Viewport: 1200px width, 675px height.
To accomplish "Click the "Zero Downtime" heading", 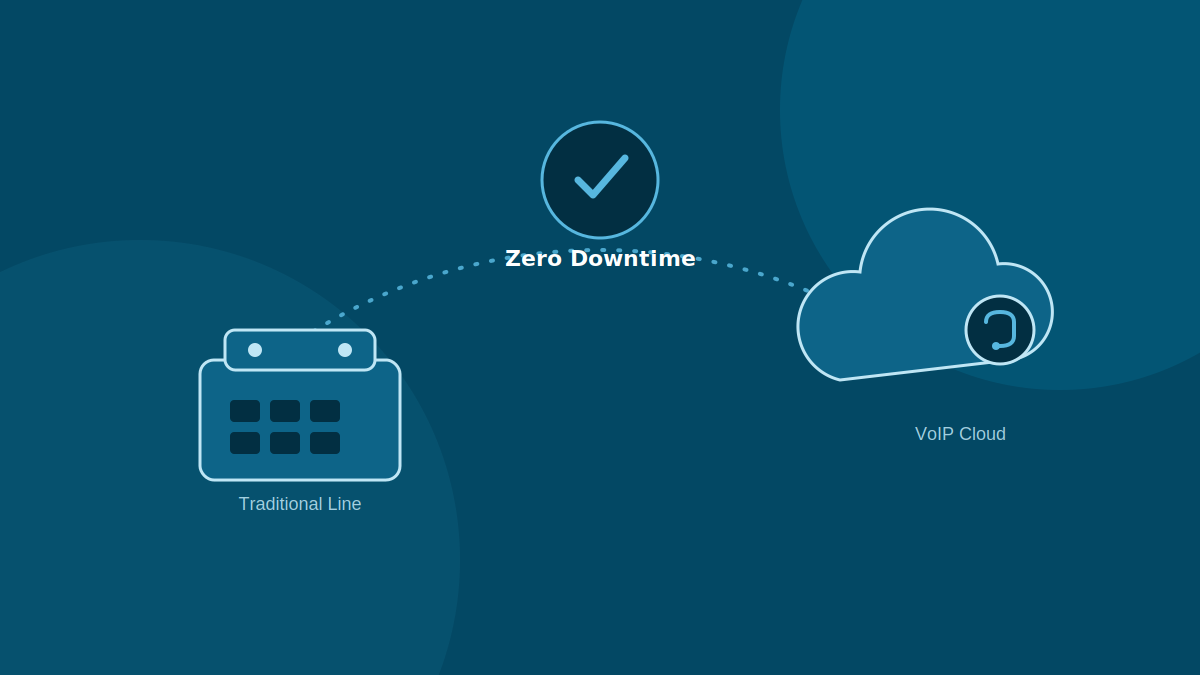I will [600, 258].
